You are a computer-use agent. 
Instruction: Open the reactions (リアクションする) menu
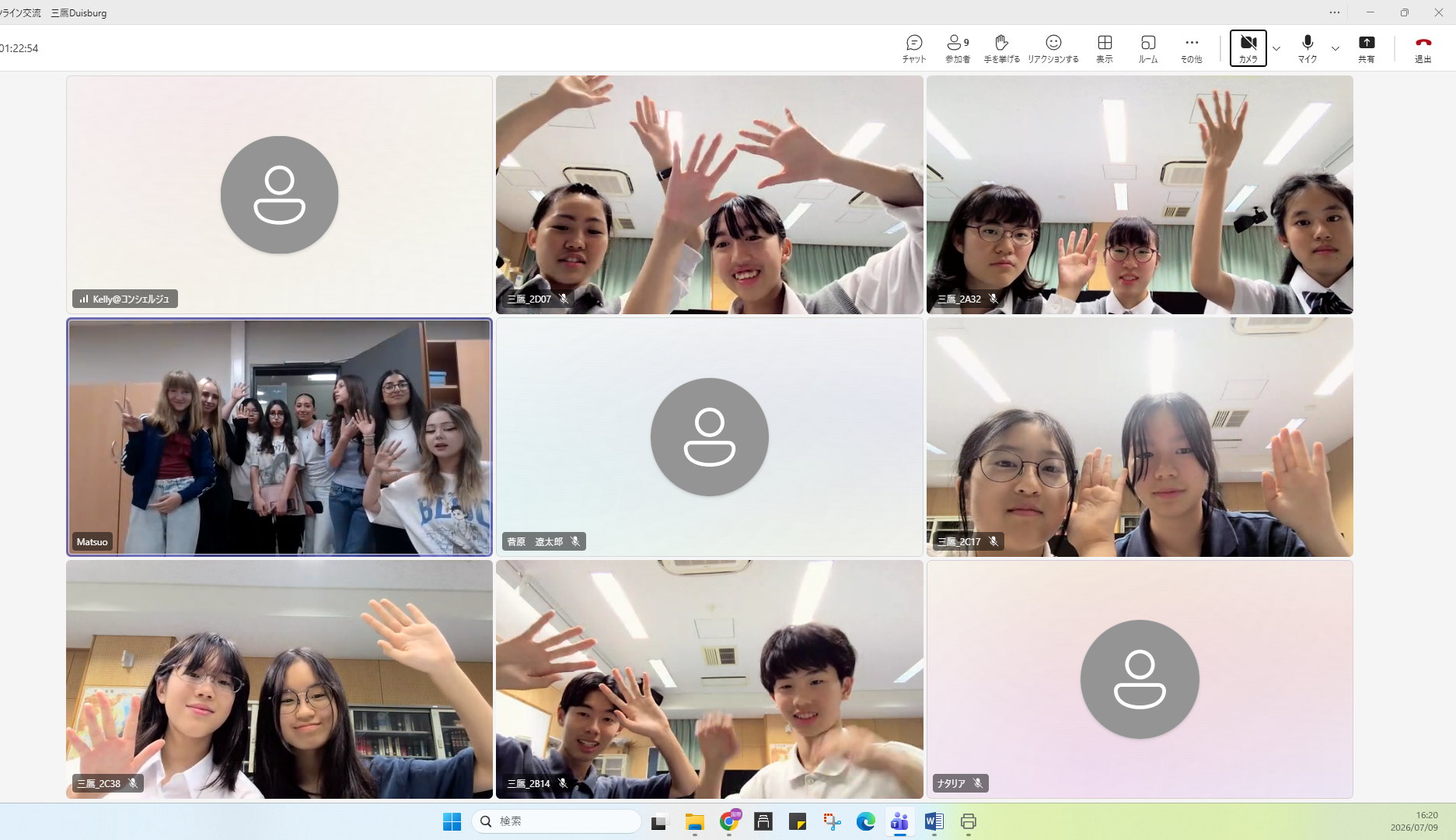(x=1053, y=48)
